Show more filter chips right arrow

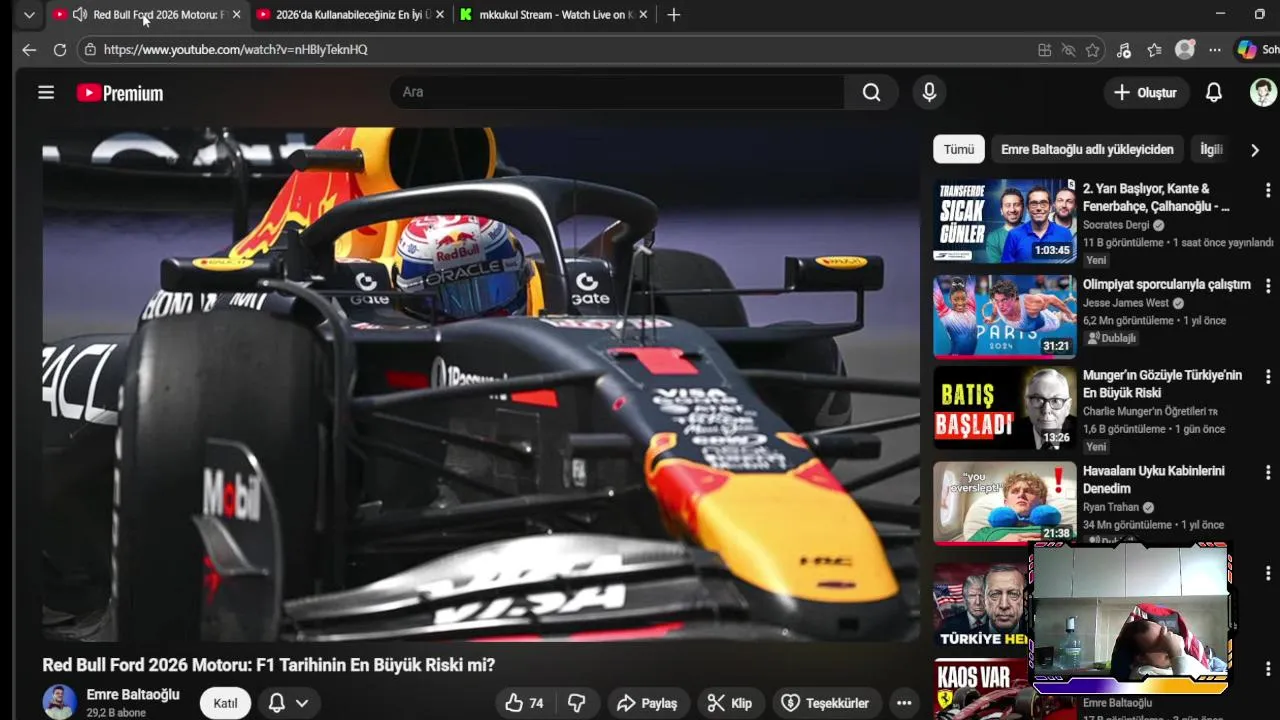[x=1255, y=150]
